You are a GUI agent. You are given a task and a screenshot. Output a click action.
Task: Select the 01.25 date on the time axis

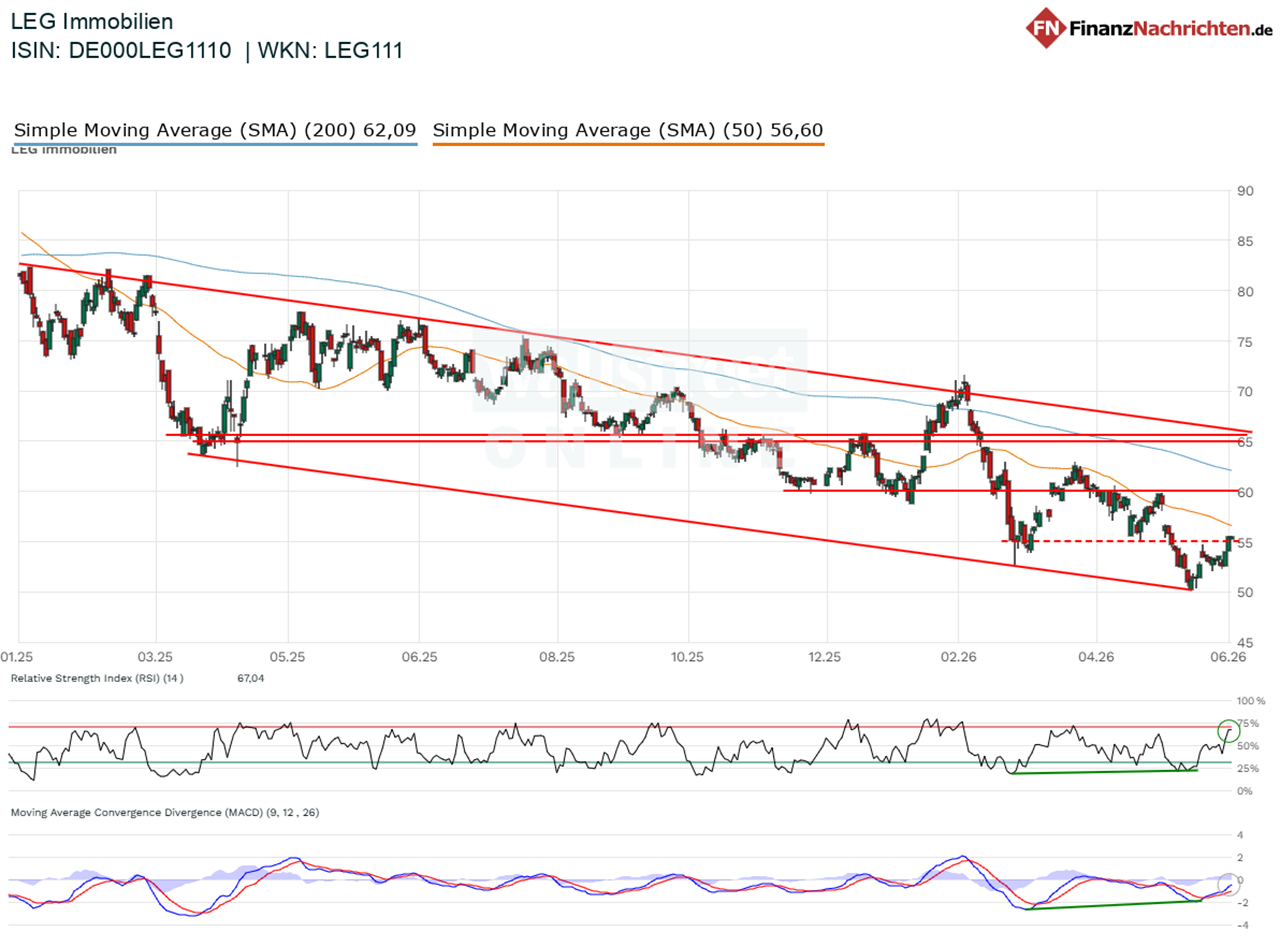(19, 657)
